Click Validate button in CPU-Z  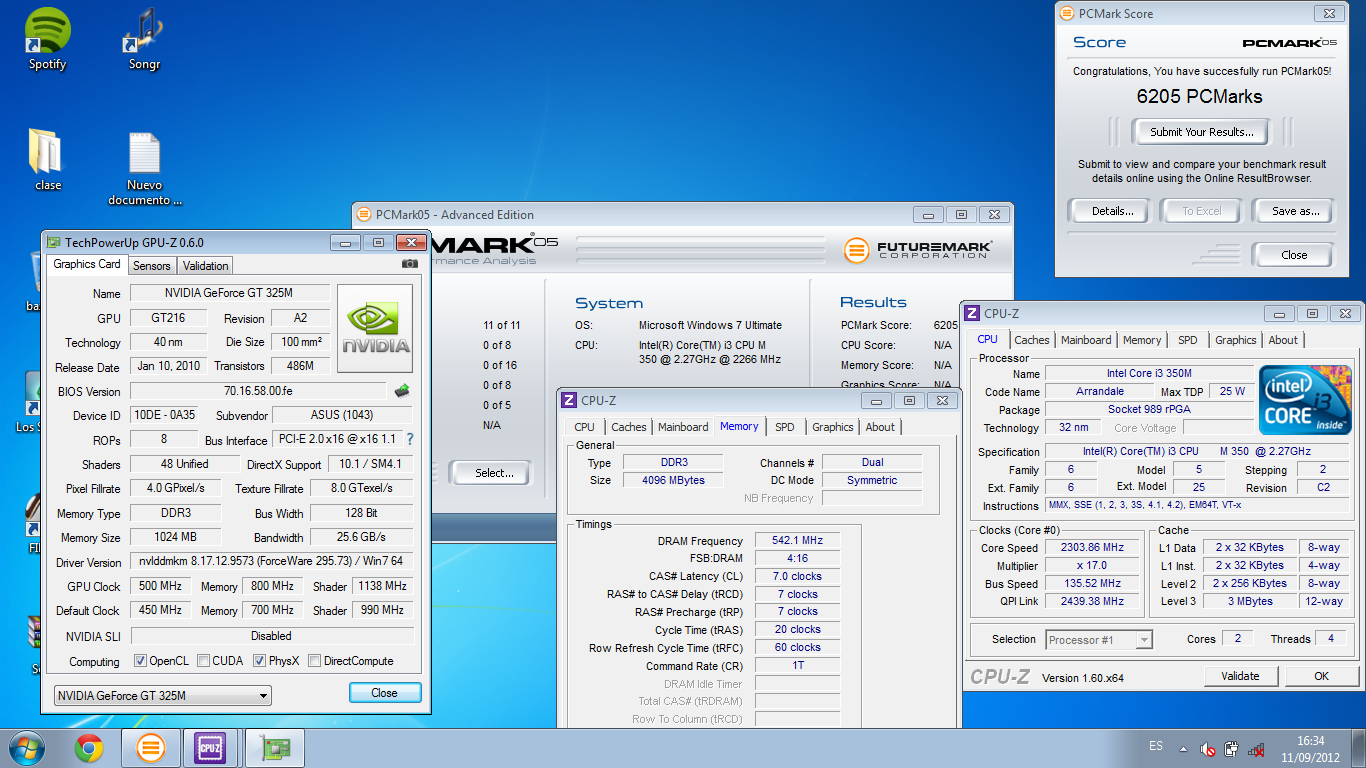pyautogui.click(x=1240, y=676)
